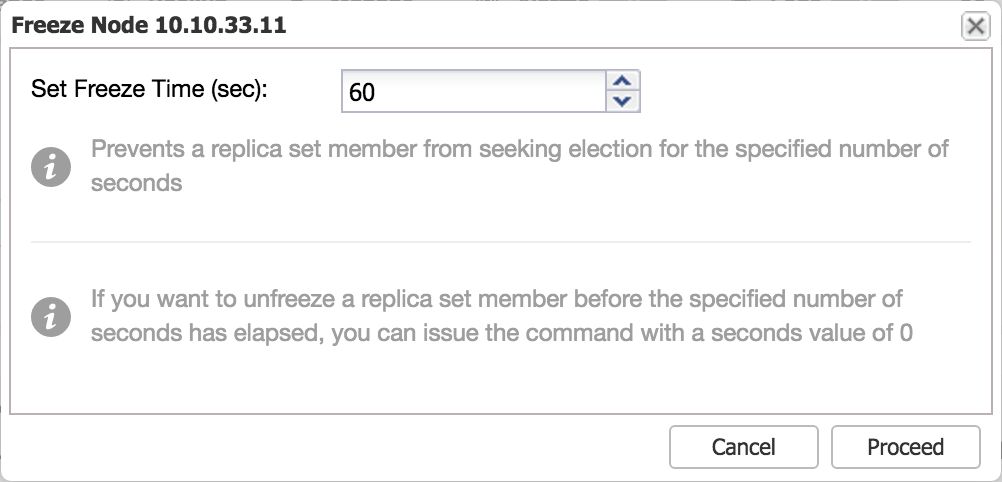Screen dimensions: 1002x482
Task: Click the Freeze Node 10.10.33.11 title
Action: point(149,26)
